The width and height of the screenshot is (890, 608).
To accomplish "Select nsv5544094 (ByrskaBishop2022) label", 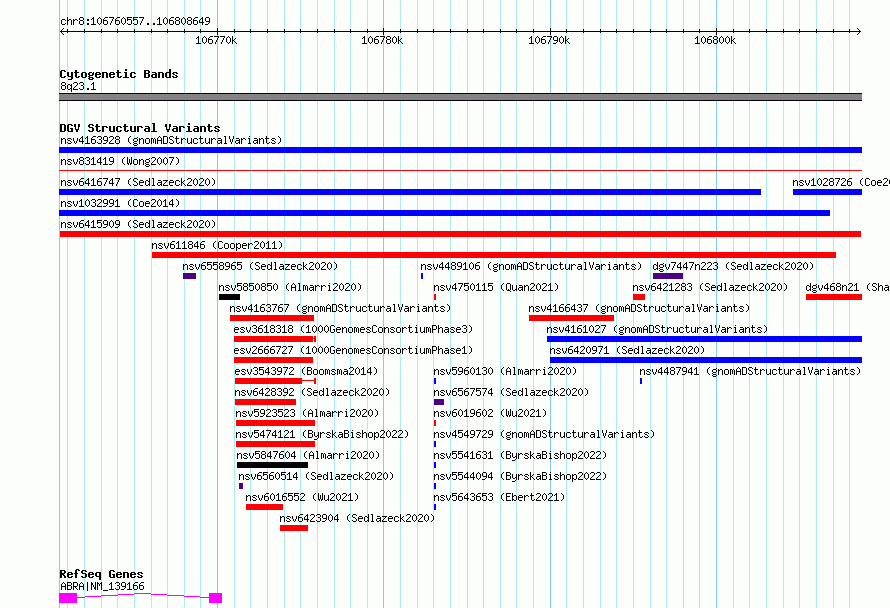I will pos(520,476).
